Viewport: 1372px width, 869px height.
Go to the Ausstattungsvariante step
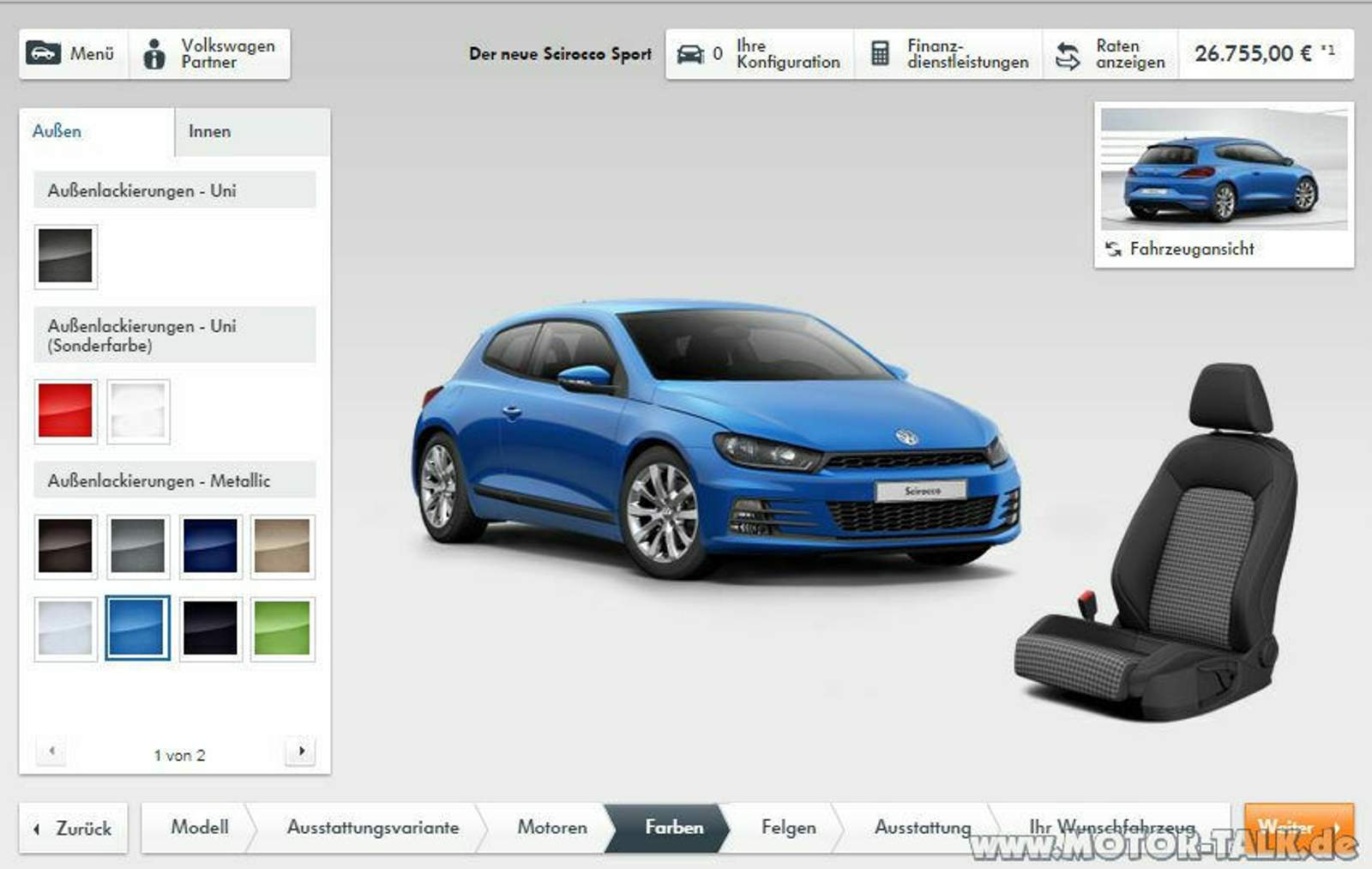[x=373, y=828]
